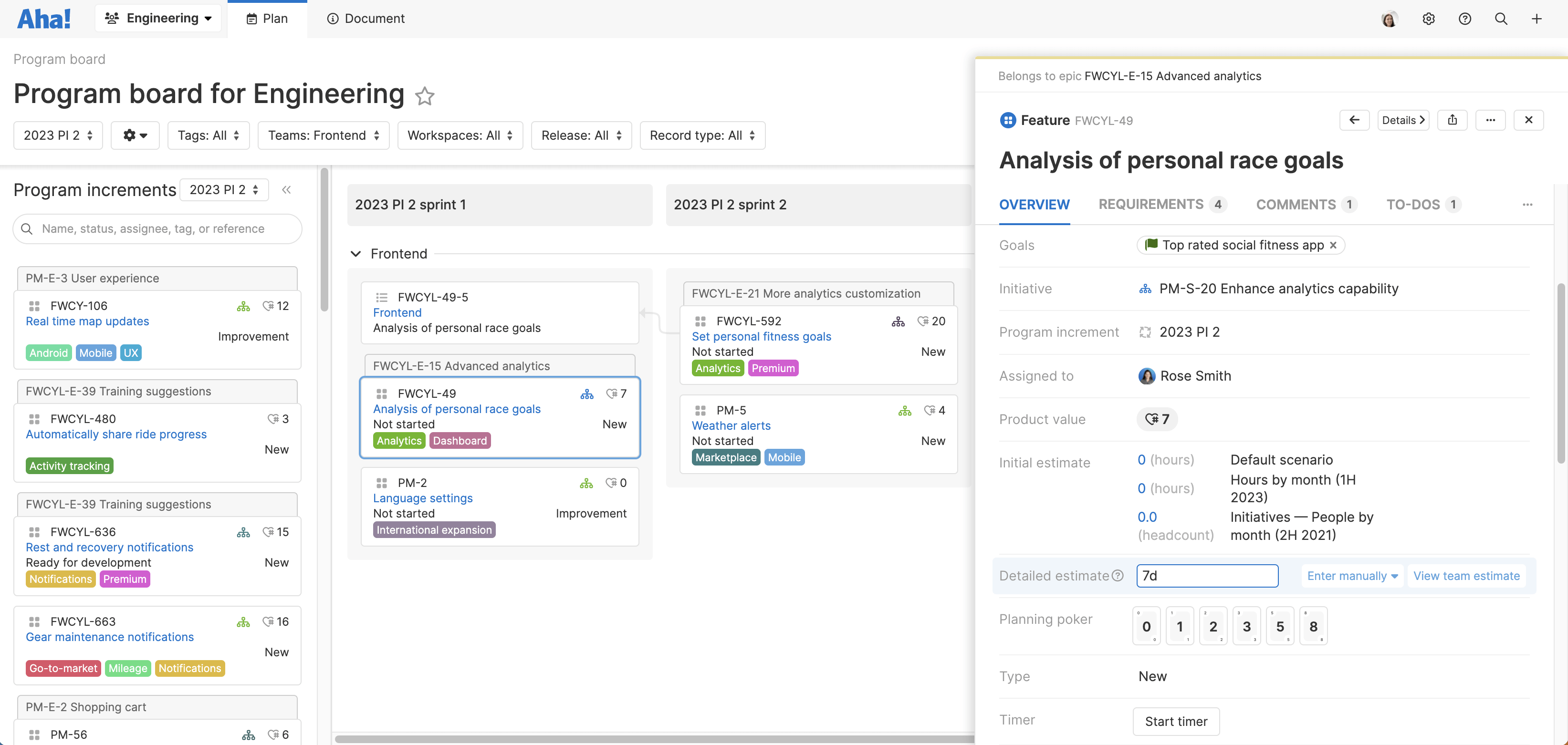Click the share icon on the feature panel
Viewport: 1568px width, 745px height.
pyautogui.click(x=1453, y=120)
